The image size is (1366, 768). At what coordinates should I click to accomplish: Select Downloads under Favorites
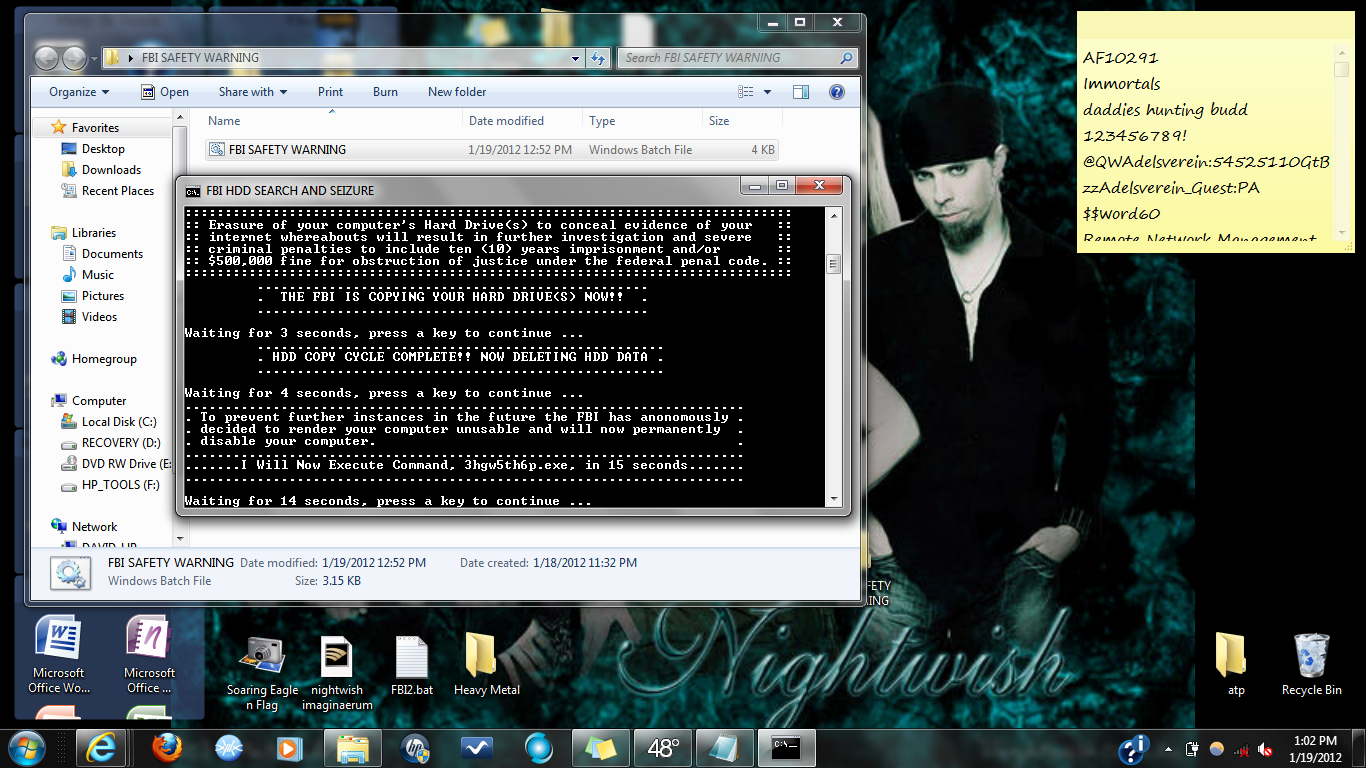pyautogui.click(x=111, y=170)
